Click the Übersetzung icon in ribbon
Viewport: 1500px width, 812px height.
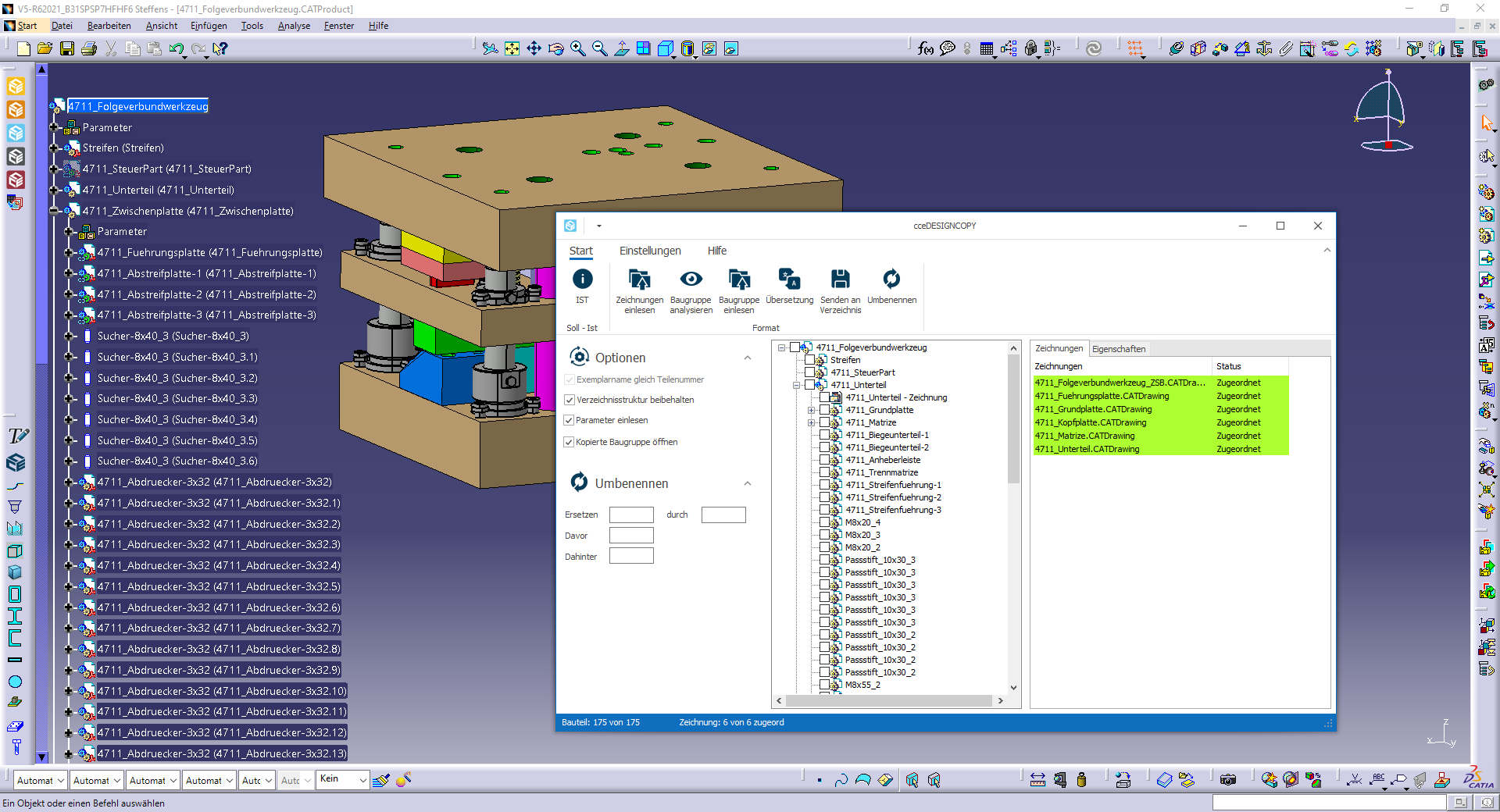789,280
